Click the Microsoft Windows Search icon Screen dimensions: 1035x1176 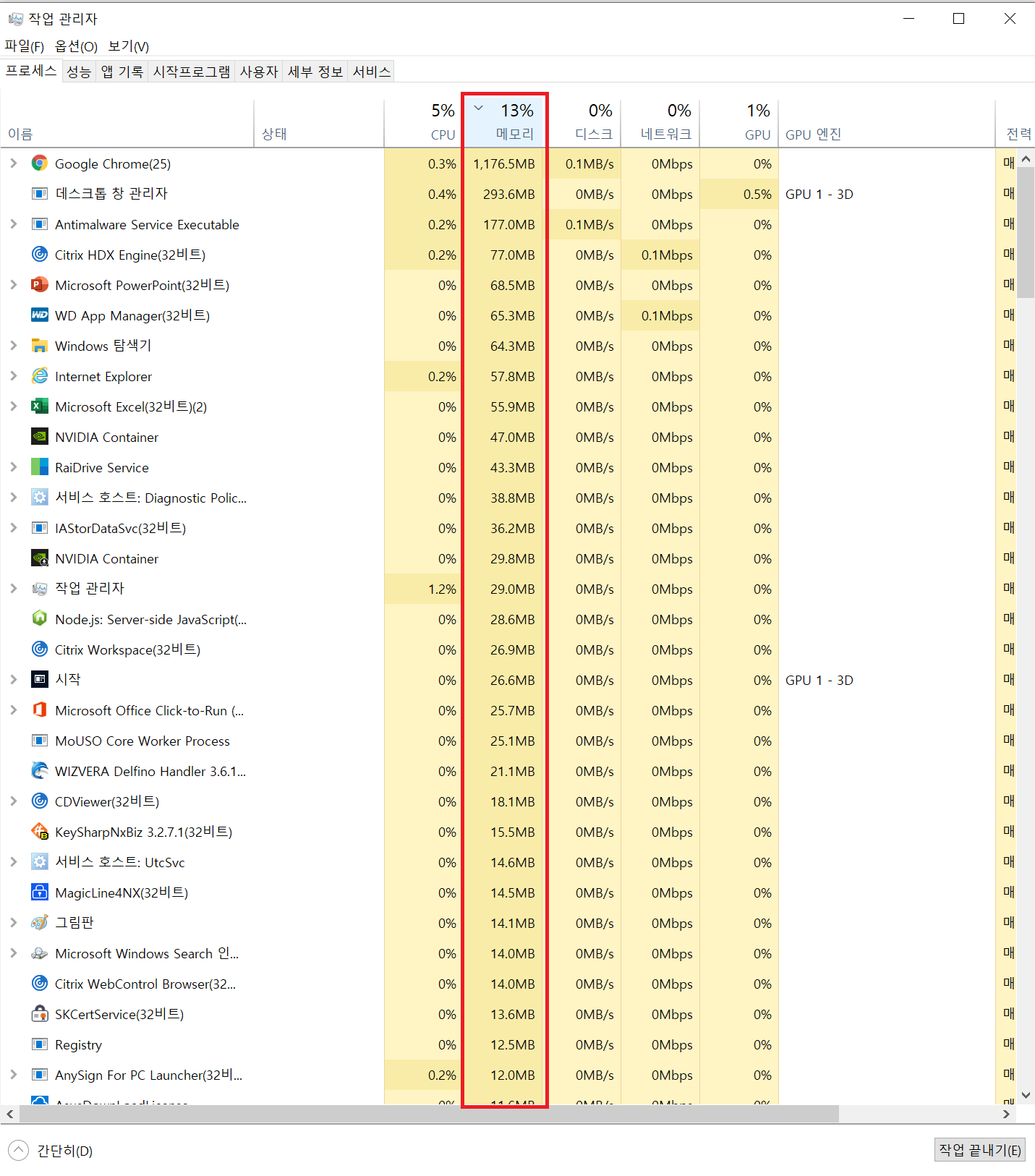[x=40, y=953]
